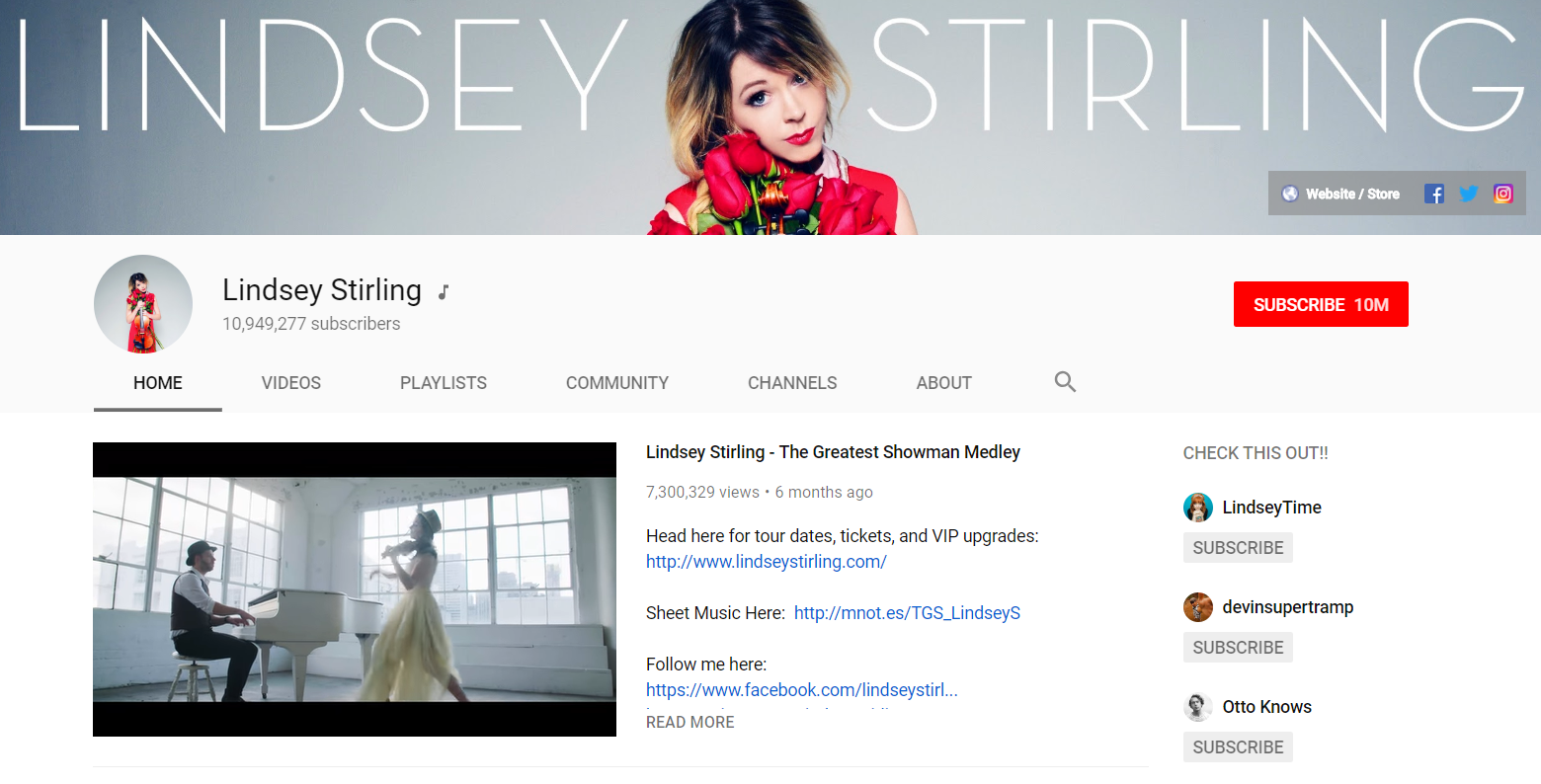Open the mnot.es sheet music link
This screenshot has width=1541, height=784.
pyautogui.click(x=907, y=613)
